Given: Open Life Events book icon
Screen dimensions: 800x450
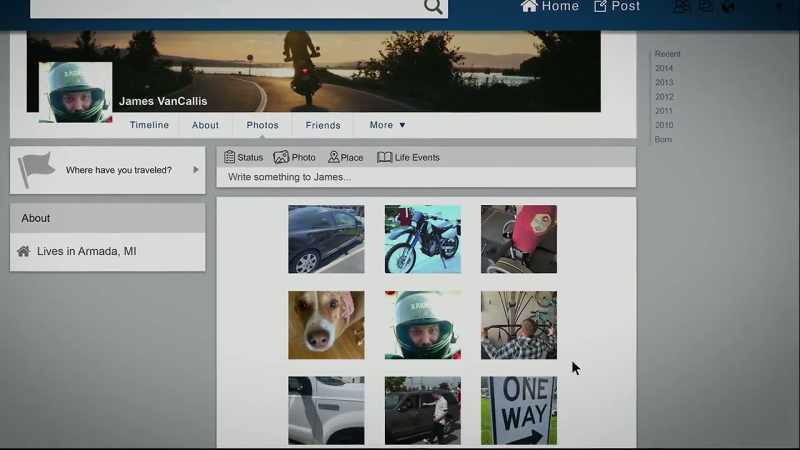Looking at the screenshot, I should [x=384, y=157].
